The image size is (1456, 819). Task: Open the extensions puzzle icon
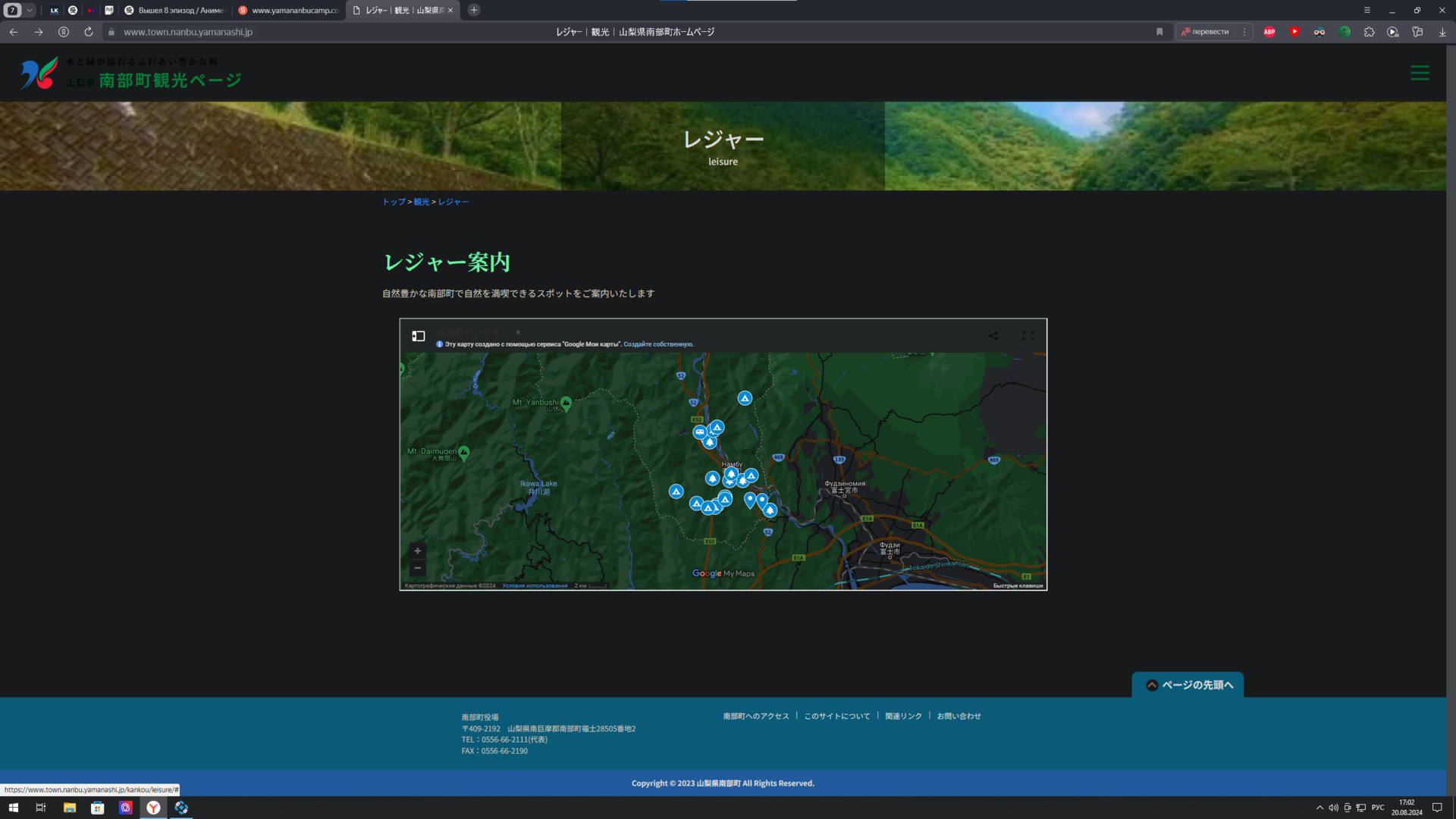(1369, 32)
